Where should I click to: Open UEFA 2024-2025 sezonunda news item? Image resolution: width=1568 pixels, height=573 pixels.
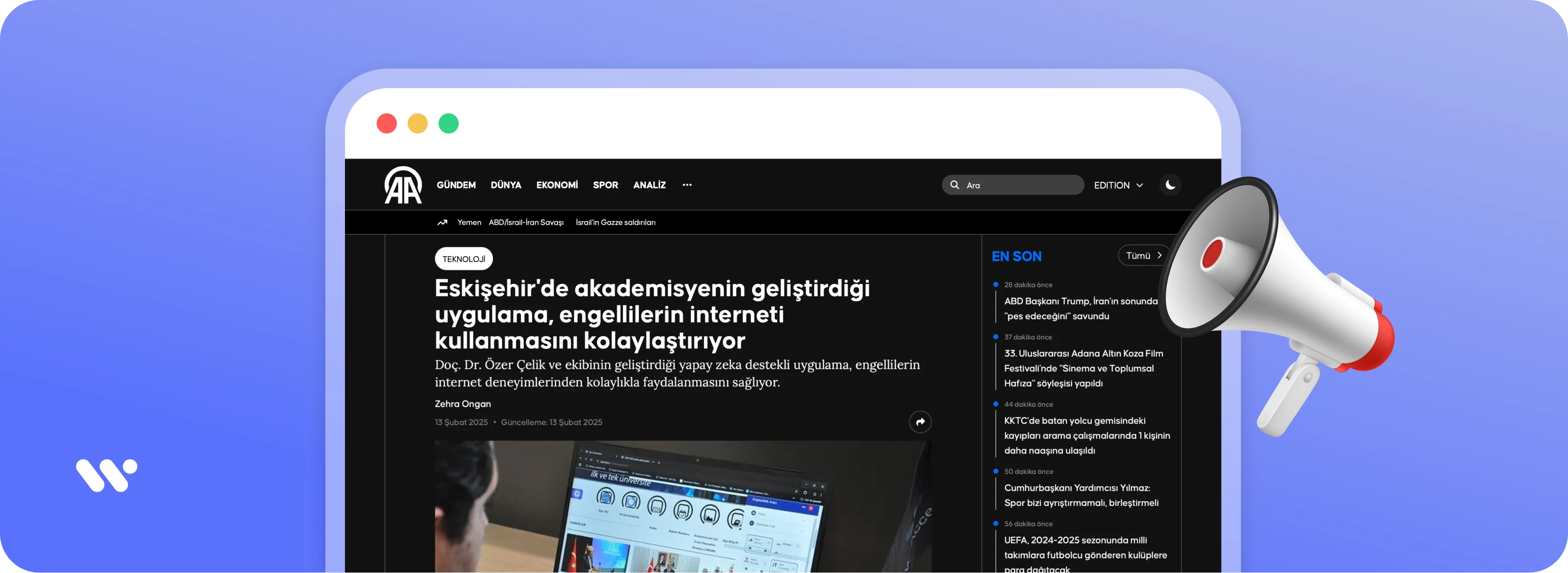pyautogui.click(x=1085, y=555)
